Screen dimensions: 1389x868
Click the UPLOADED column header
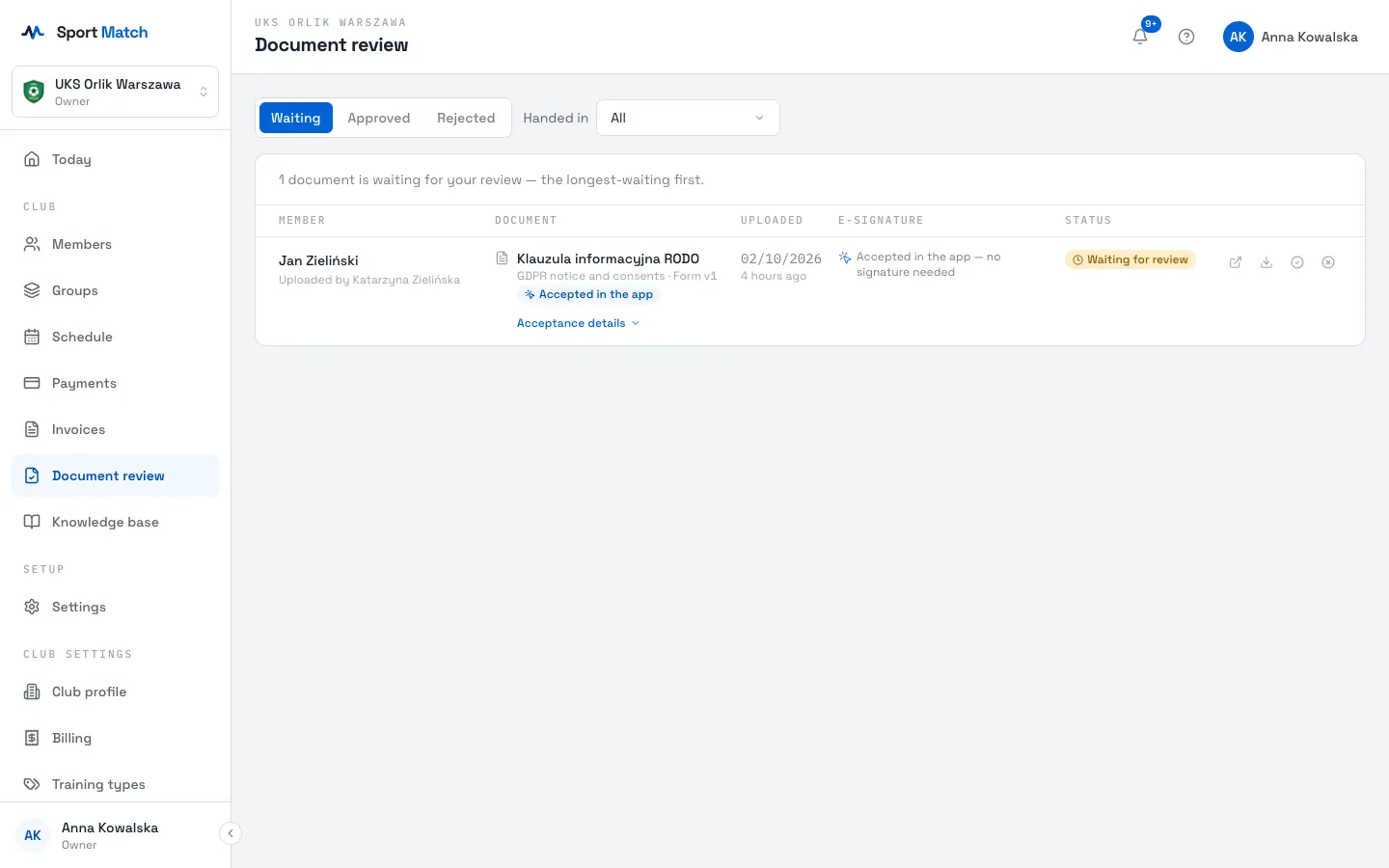[x=772, y=220]
